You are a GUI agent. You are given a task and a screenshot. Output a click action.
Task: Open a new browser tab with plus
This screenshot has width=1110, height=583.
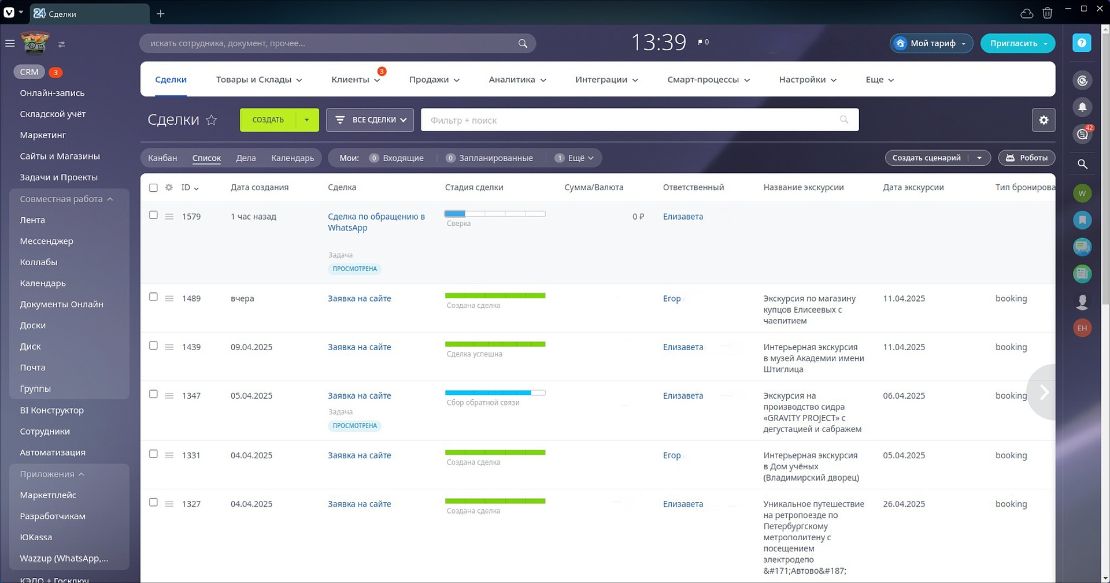161,13
